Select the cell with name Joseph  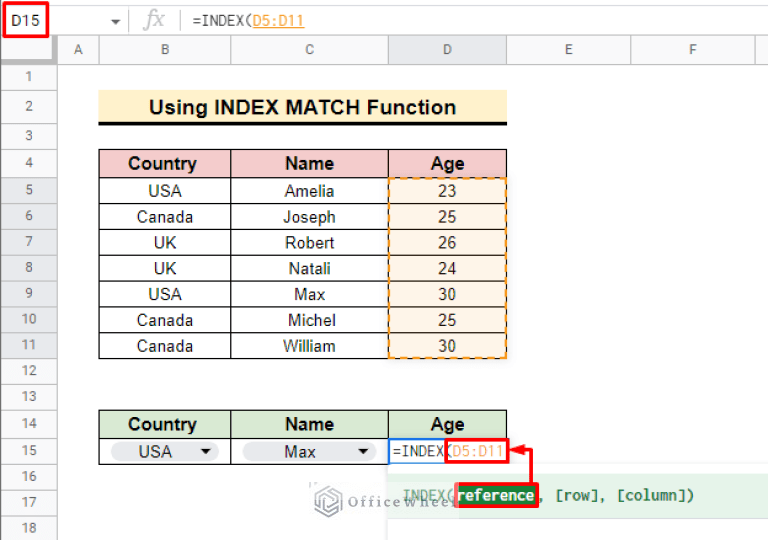309,217
